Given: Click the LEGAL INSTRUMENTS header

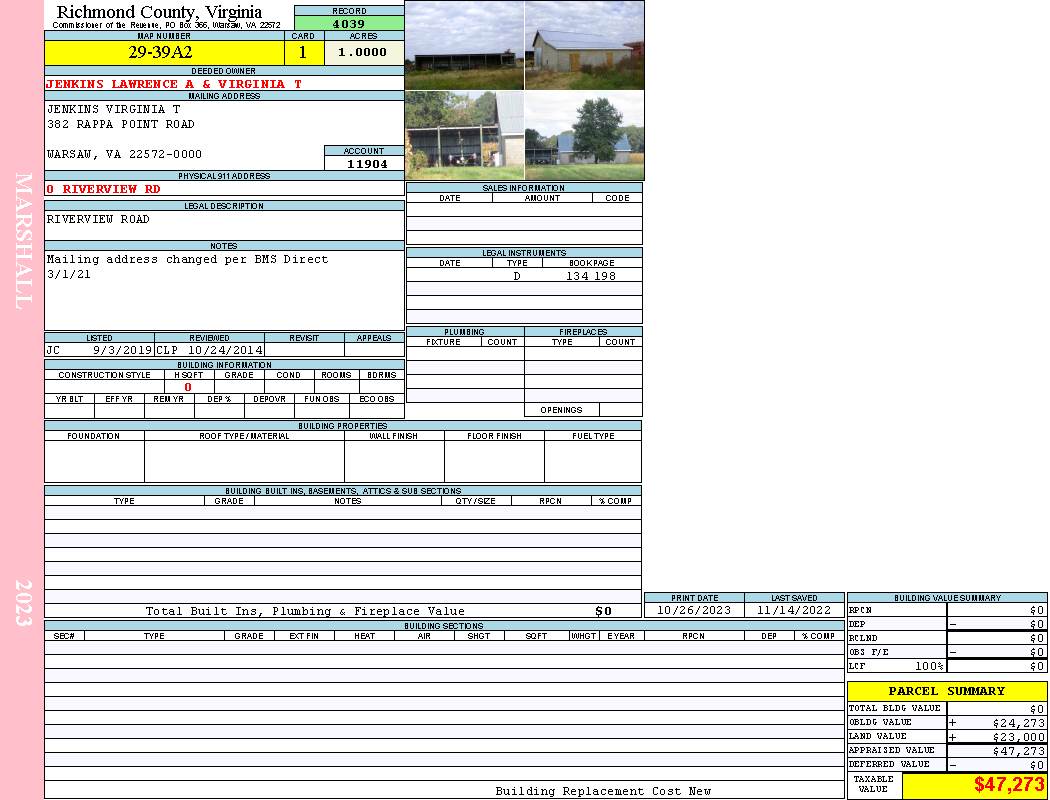Looking at the screenshot, I should (524, 253).
